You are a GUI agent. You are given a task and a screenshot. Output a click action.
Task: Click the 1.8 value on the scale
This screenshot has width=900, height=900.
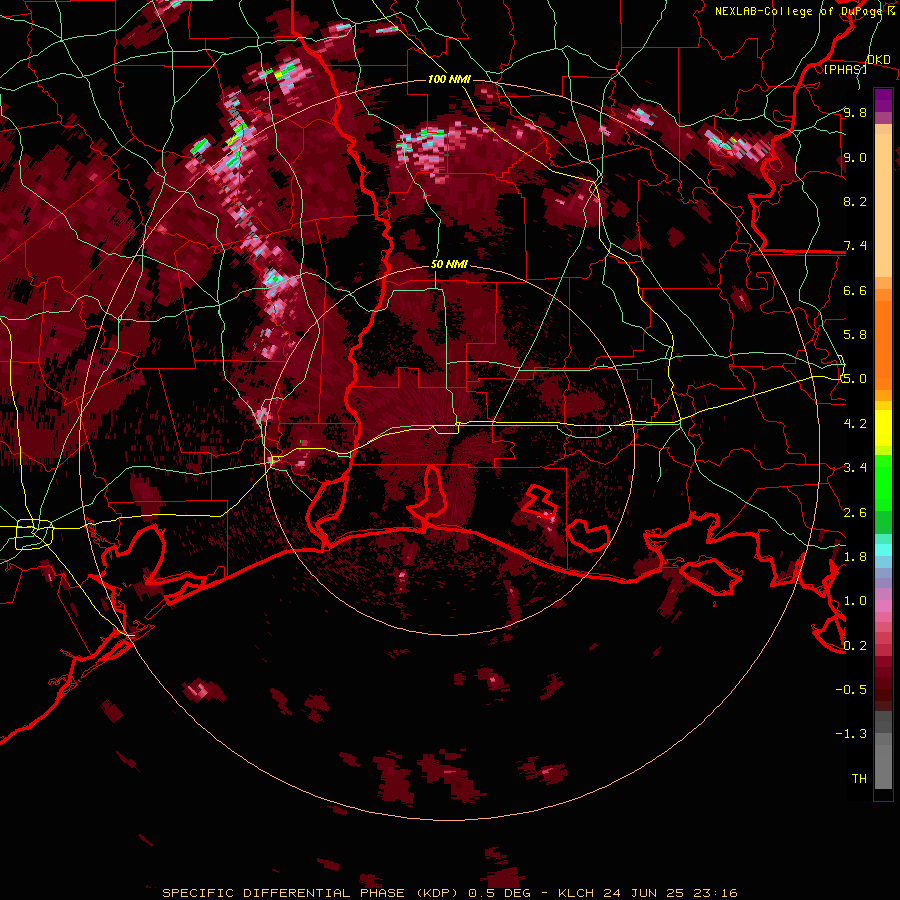(855, 557)
